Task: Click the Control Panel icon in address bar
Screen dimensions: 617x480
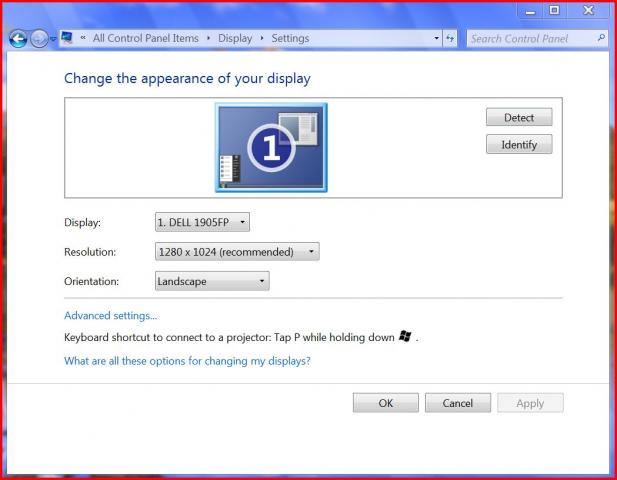Action: [67, 38]
